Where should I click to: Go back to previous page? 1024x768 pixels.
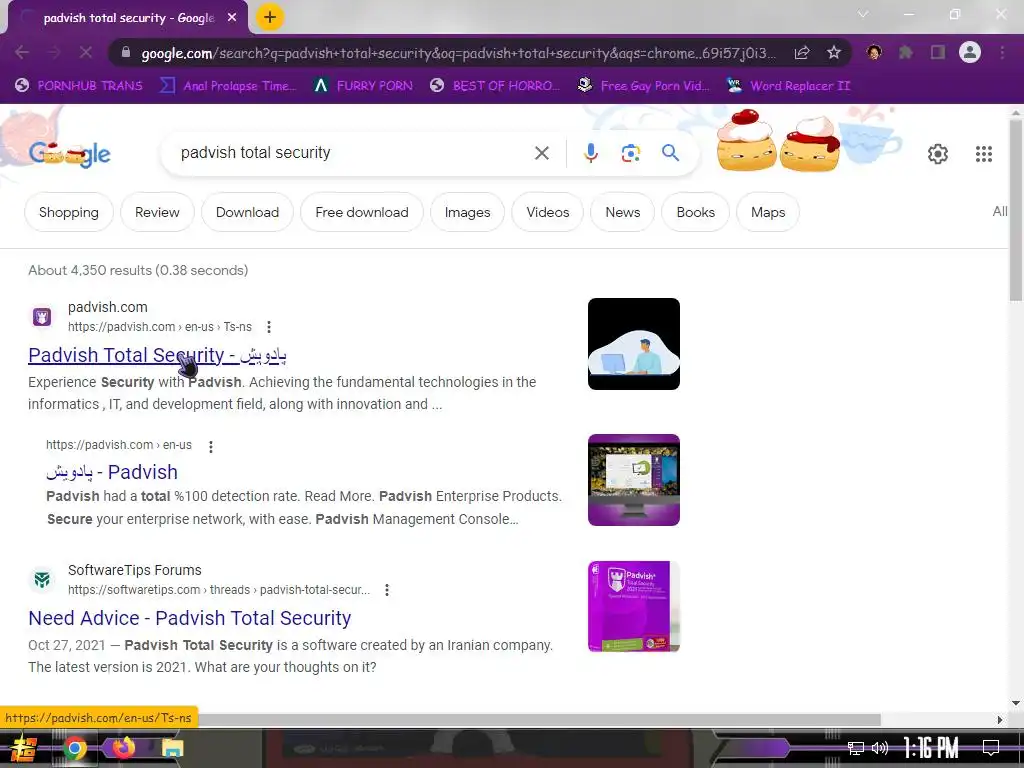(22, 52)
